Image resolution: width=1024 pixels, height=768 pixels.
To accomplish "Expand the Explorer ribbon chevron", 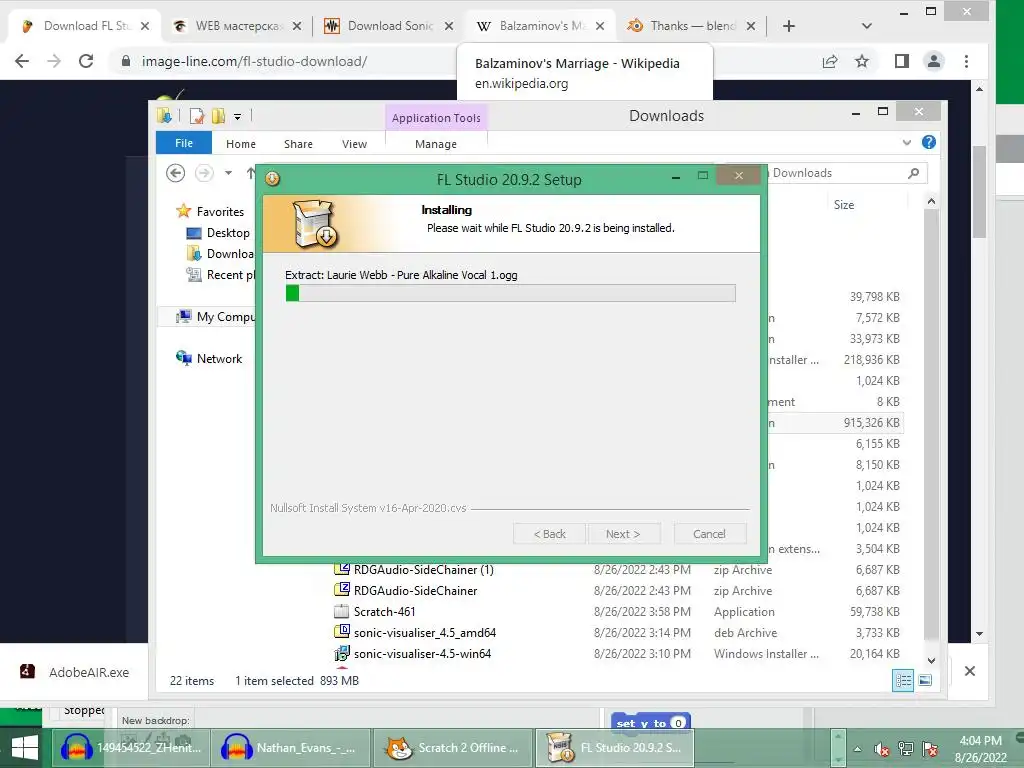I will click(906, 142).
